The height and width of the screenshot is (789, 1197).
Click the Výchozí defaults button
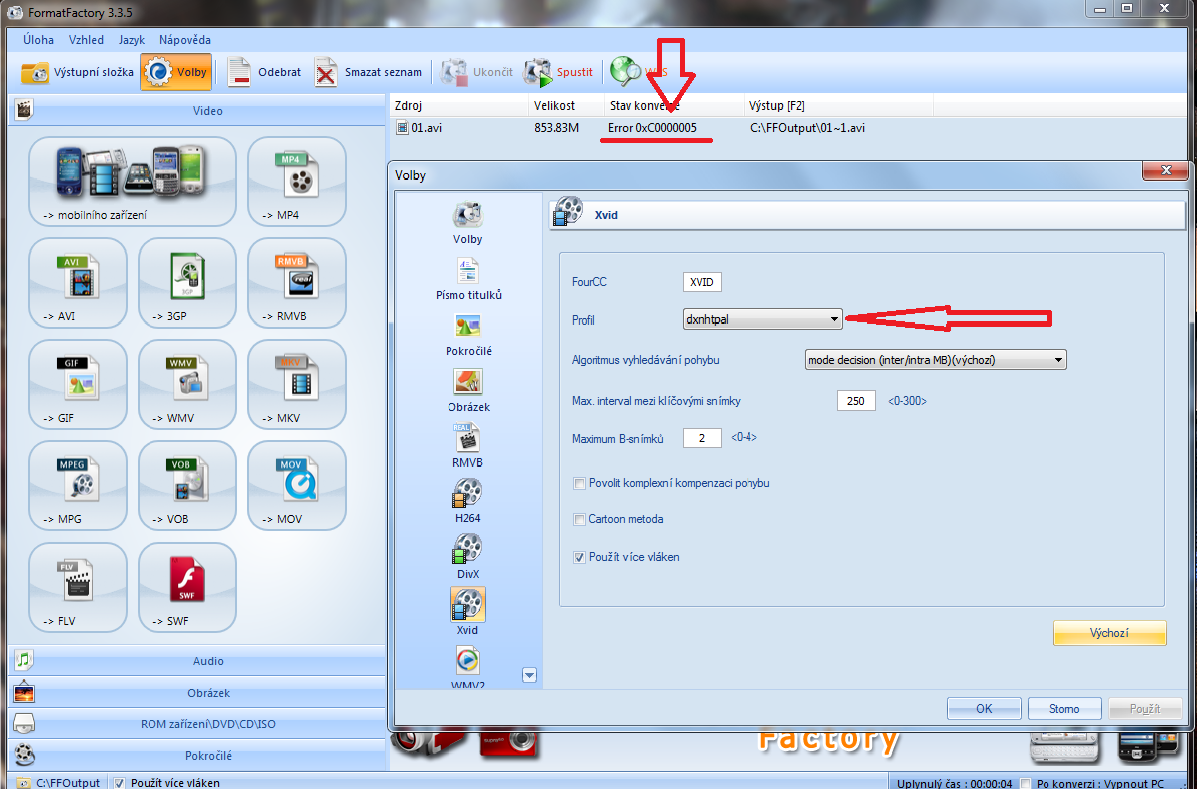pos(1109,633)
